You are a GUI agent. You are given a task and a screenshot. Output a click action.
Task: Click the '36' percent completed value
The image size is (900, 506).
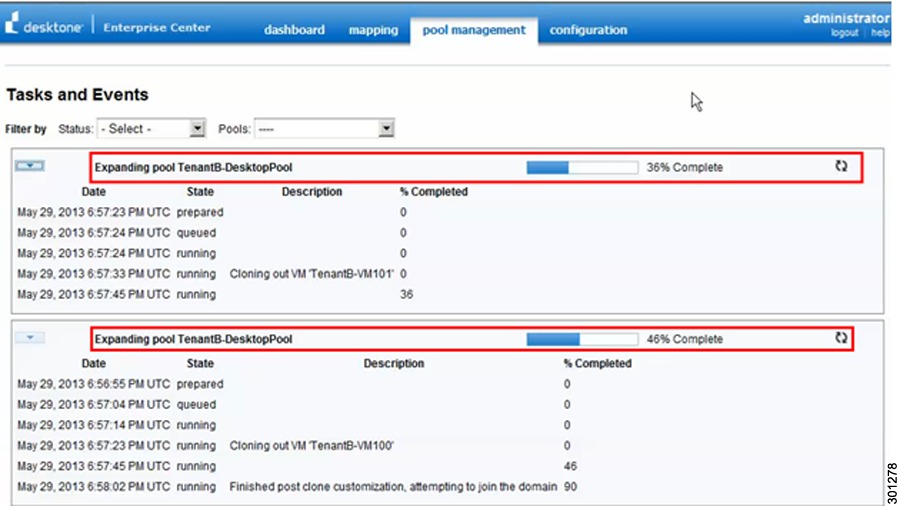pyautogui.click(x=406, y=294)
